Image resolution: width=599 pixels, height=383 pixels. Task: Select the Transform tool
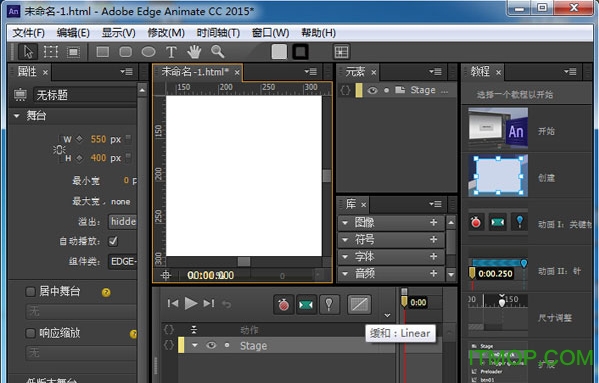coord(50,52)
